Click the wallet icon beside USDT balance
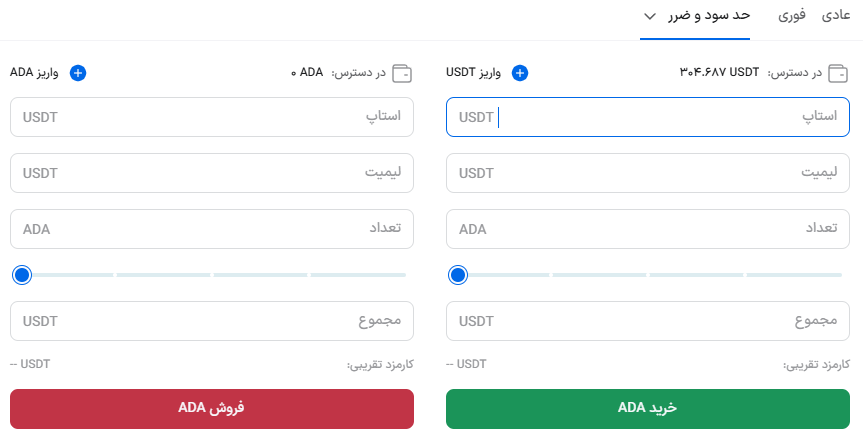863x444 pixels. coord(838,73)
